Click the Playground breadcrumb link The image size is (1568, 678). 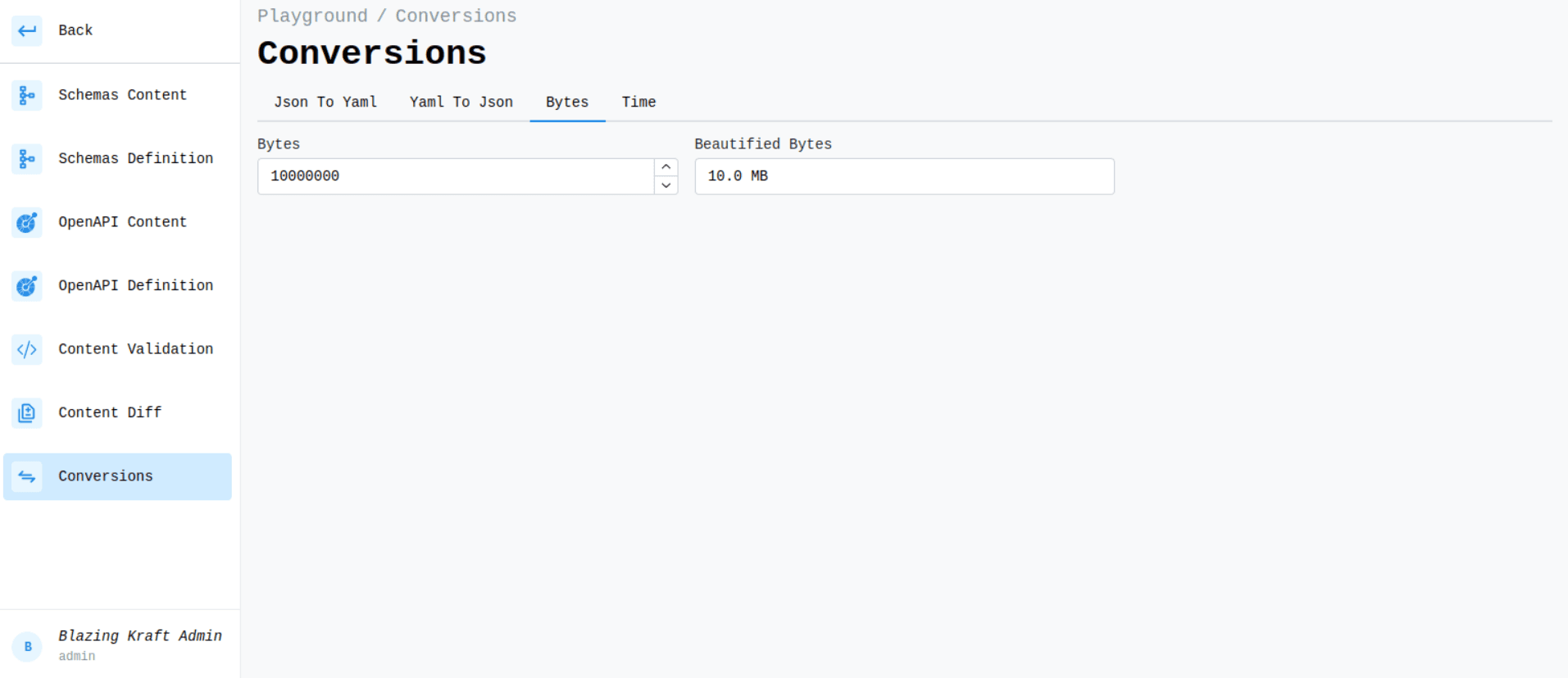pyautogui.click(x=312, y=16)
